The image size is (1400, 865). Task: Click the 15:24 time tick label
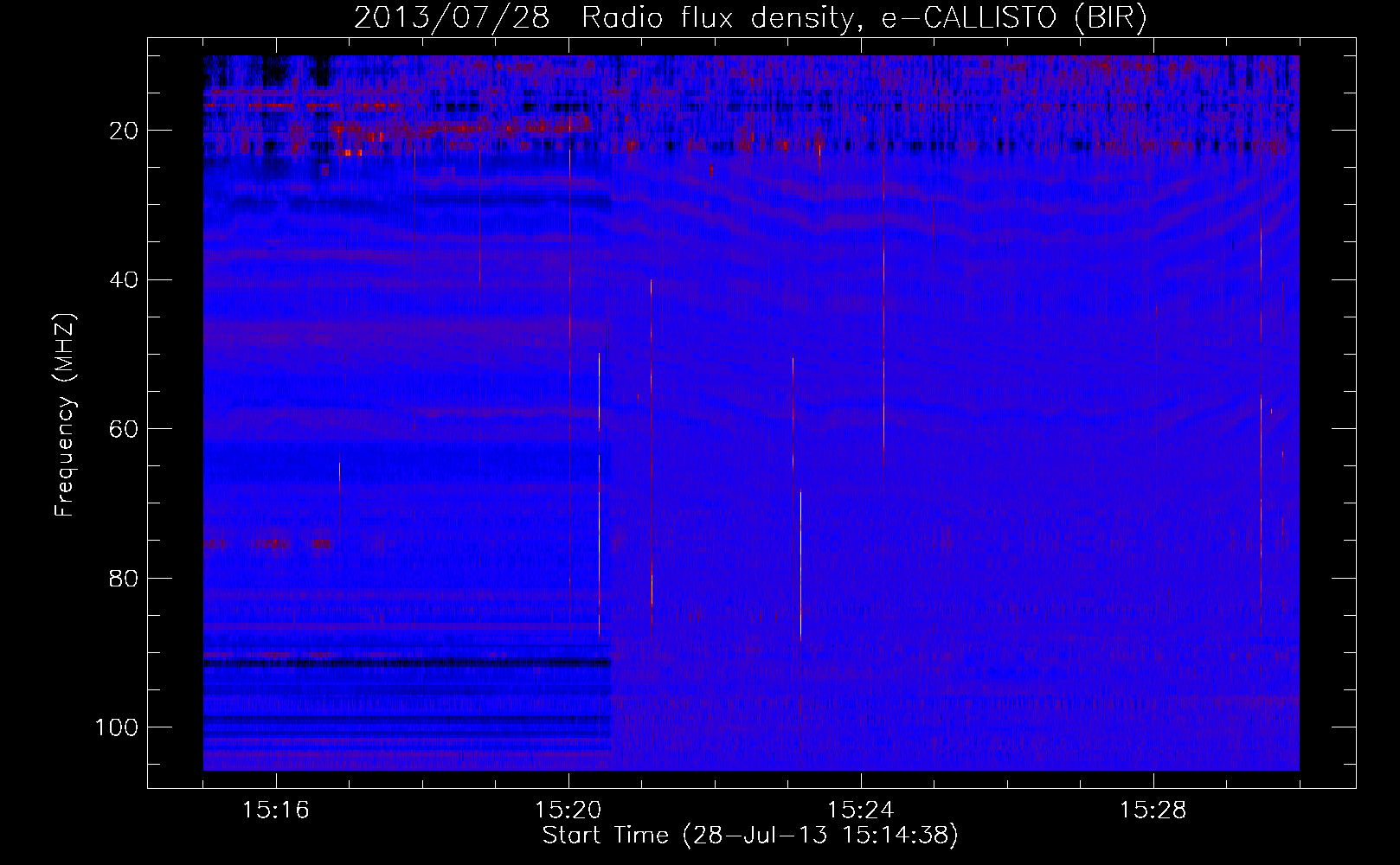tap(861, 810)
